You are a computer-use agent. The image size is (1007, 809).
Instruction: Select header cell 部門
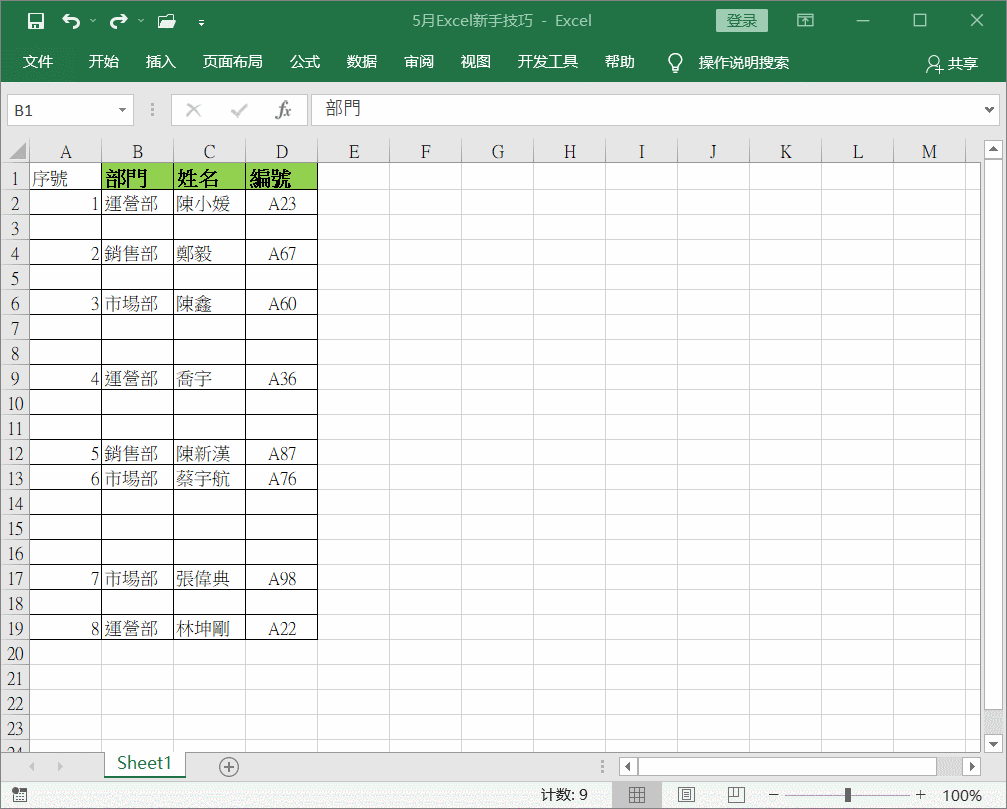pos(137,177)
